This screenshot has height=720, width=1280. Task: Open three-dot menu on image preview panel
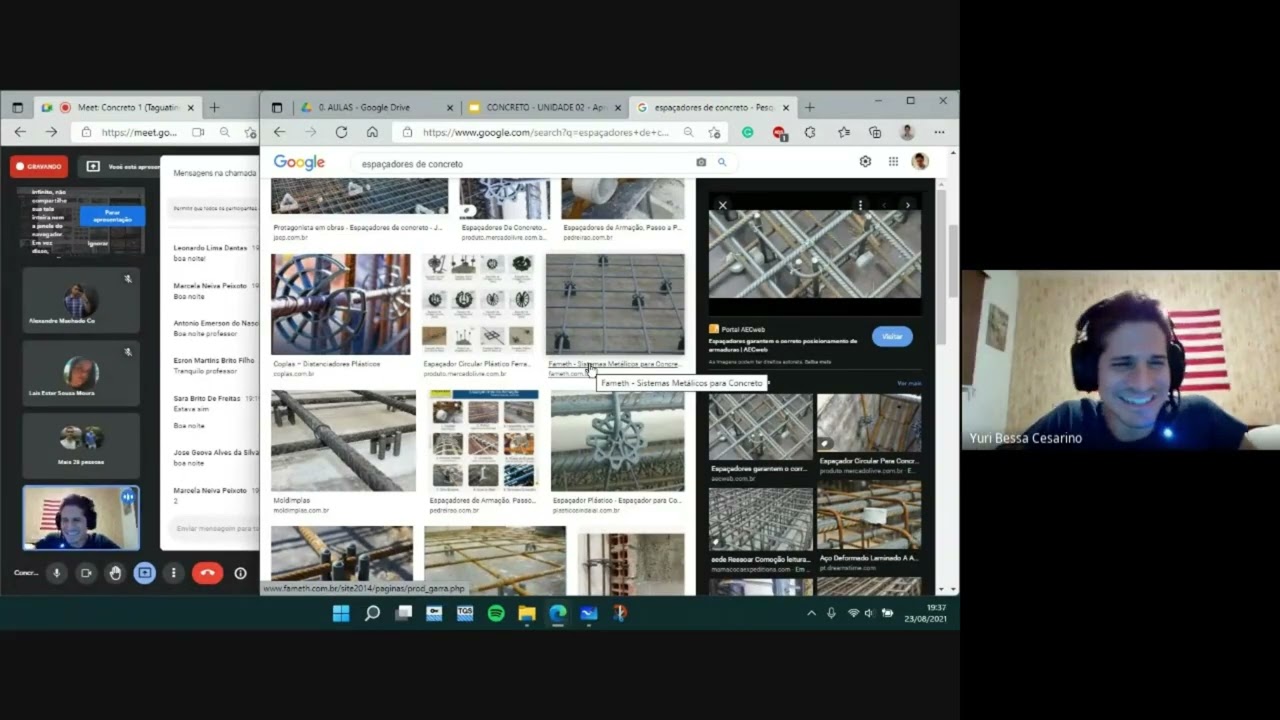click(860, 205)
